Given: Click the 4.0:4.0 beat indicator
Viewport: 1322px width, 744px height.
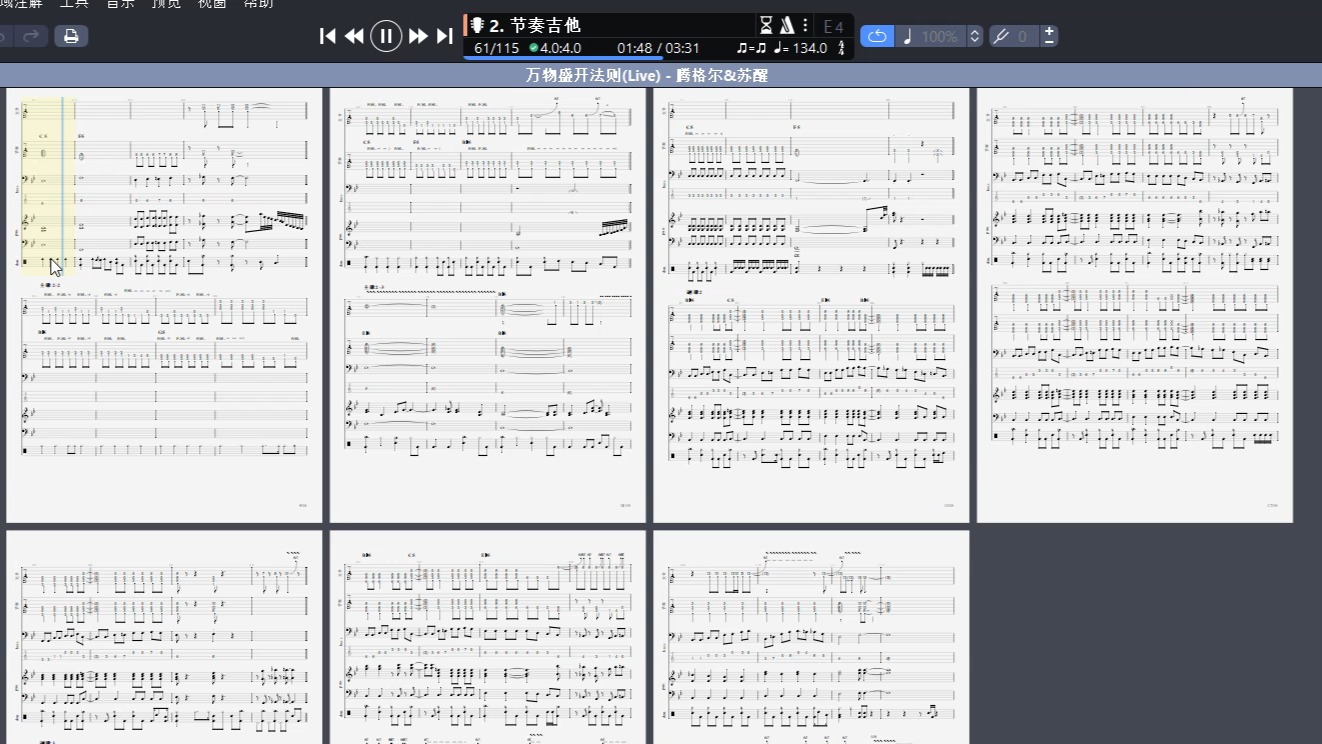Looking at the screenshot, I should [555, 48].
